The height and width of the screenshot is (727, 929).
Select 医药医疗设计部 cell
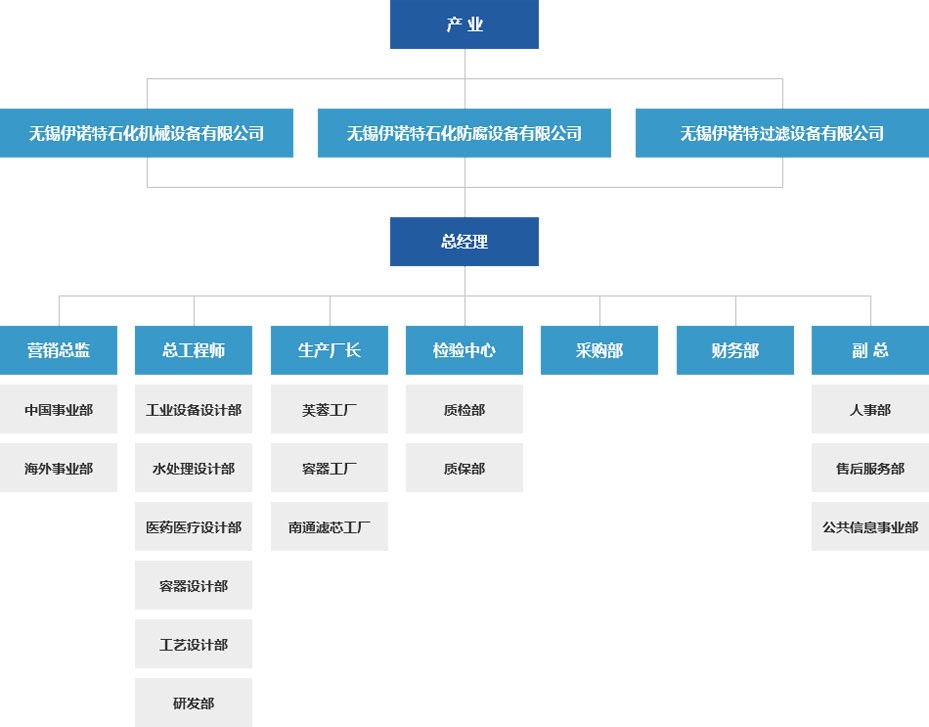click(194, 527)
